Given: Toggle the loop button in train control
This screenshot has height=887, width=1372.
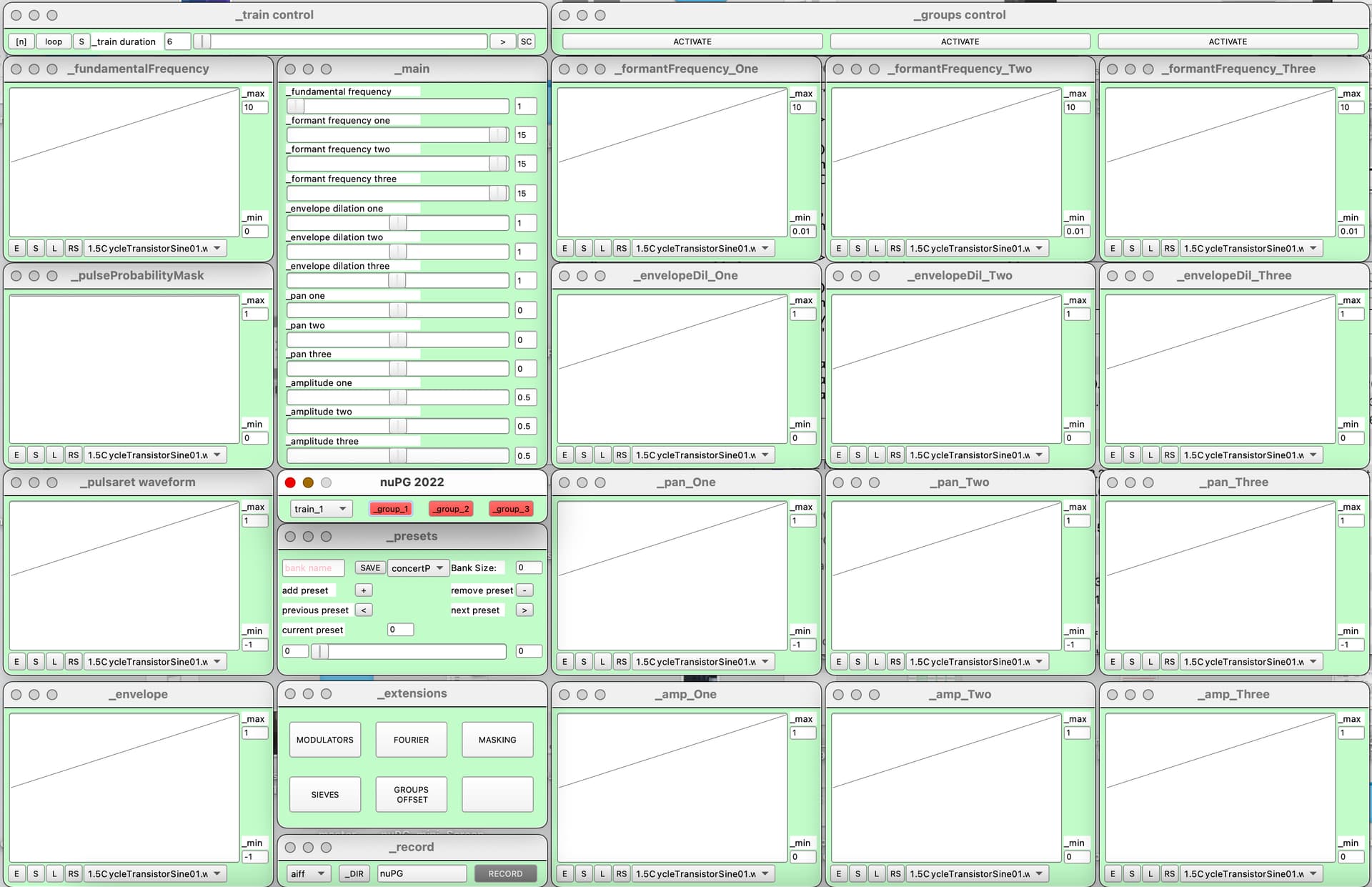Looking at the screenshot, I should [x=54, y=41].
